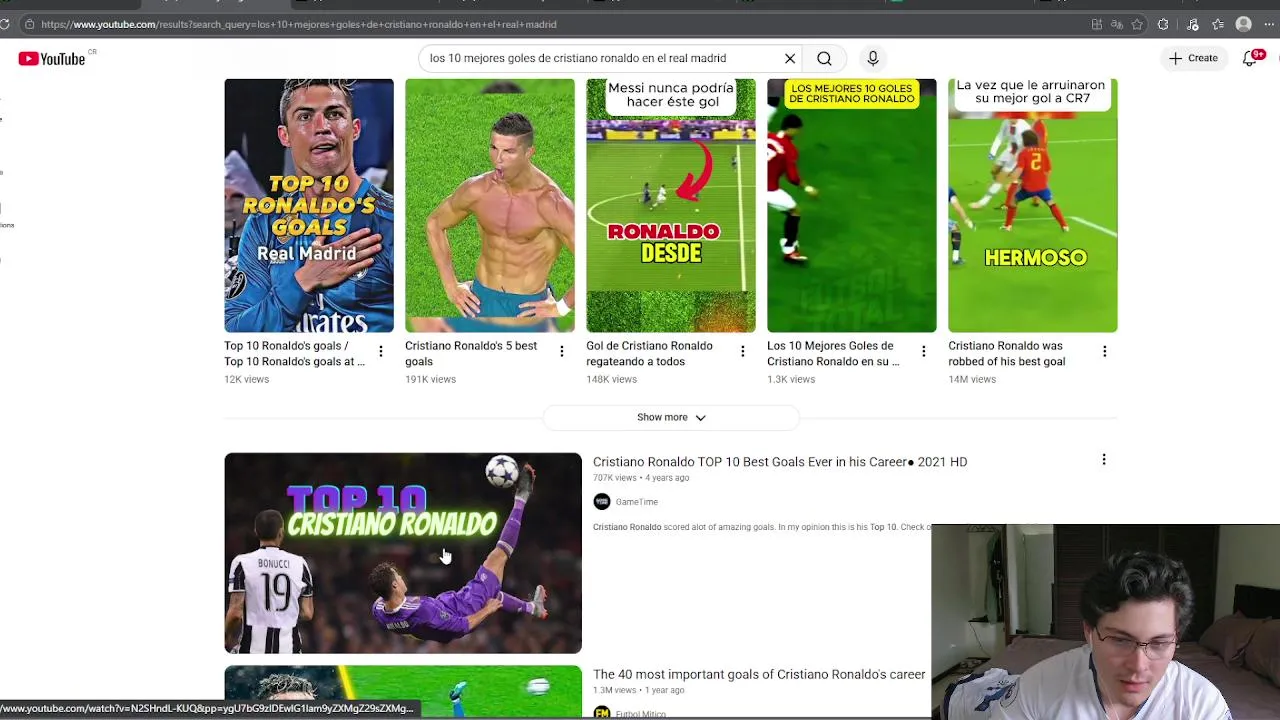Open title 'The 40 most important goals'

[x=759, y=675]
